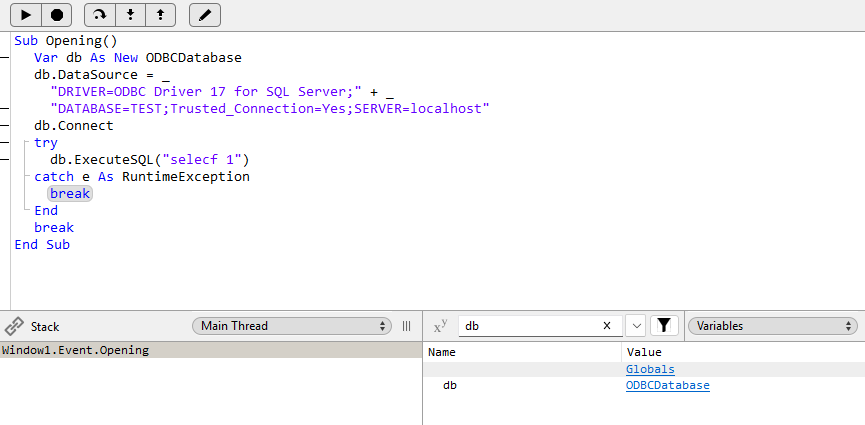Open the ODBCDatabase value link
865x425 pixels.
pos(667,385)
